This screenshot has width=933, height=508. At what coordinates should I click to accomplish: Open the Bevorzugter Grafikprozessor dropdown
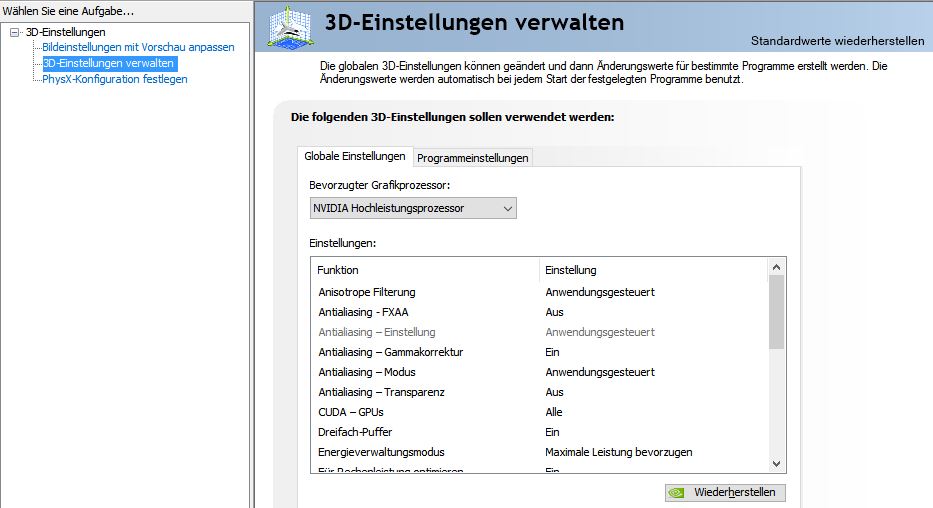pos(413,208)
